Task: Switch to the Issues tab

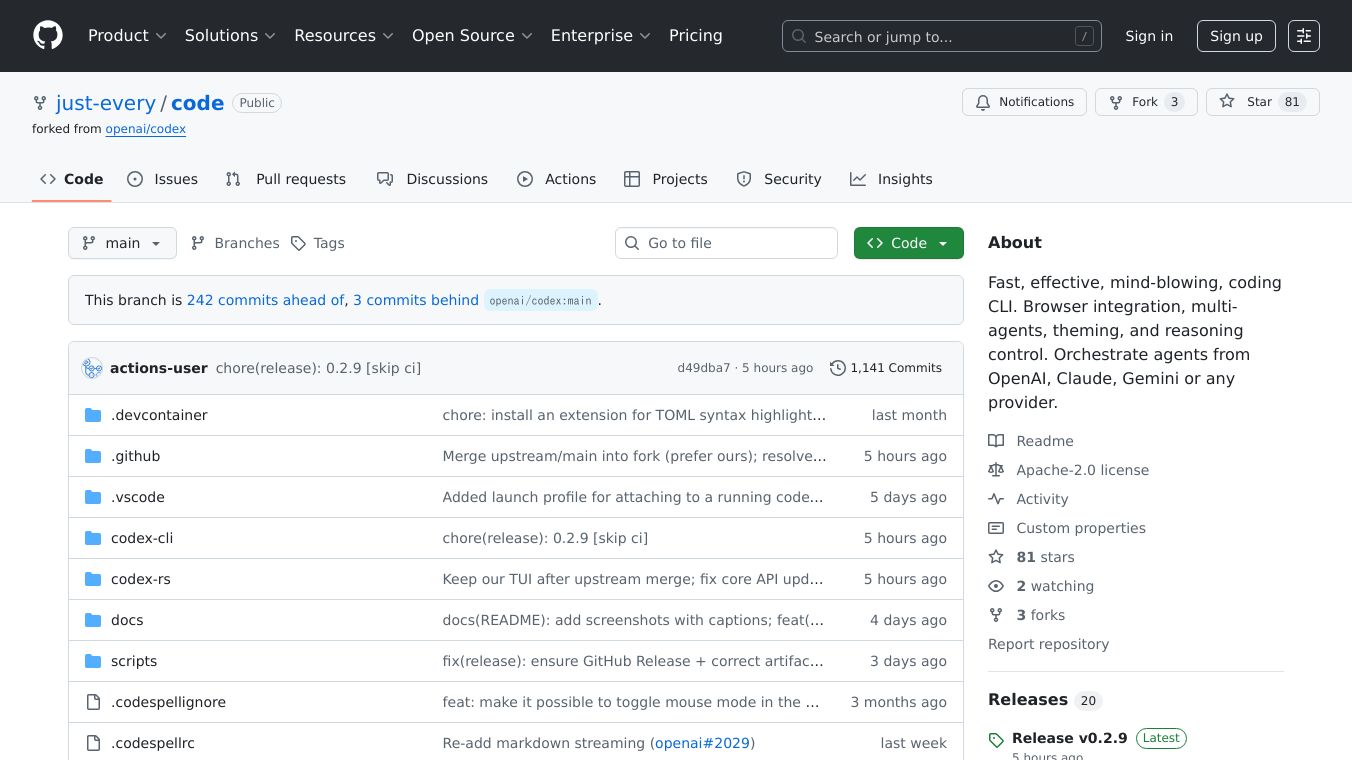Action: (x=163, y=179)
